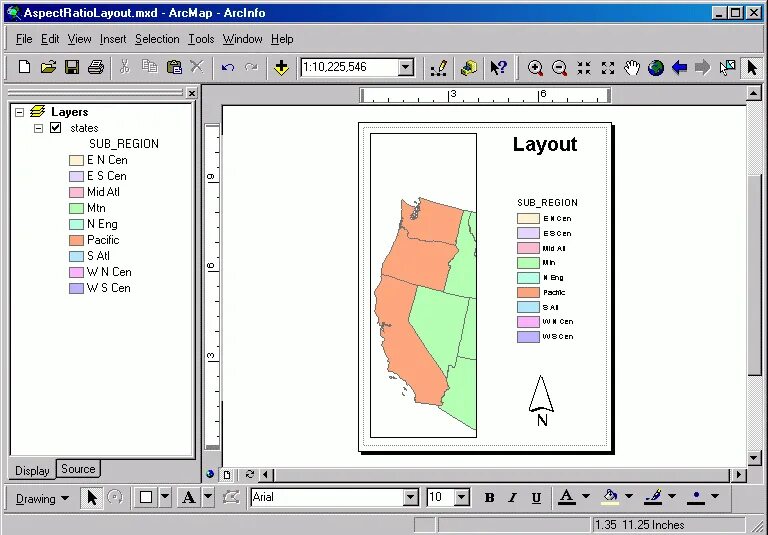Image resolution: width=768 pixels, height=535 pixels.
Task: Select the Drawing toolbar pointer tool
Action: 92,498
